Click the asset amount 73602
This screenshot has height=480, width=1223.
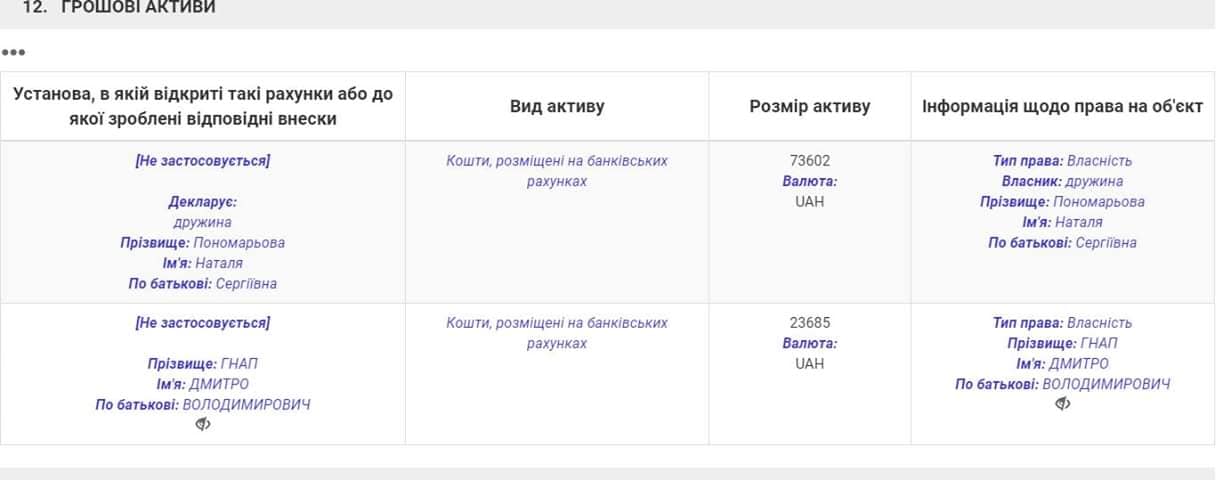(x=809, y=161)
